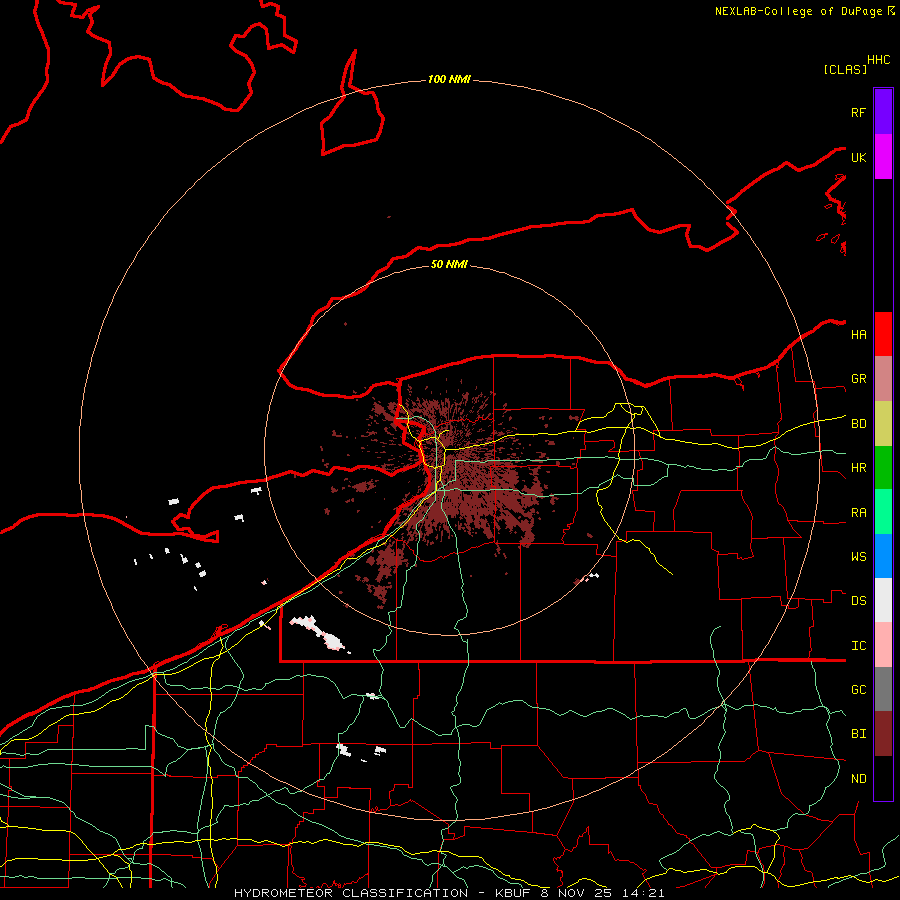Click the purple RF color swatch
900x900 pixels.
[x=883, y=112]
